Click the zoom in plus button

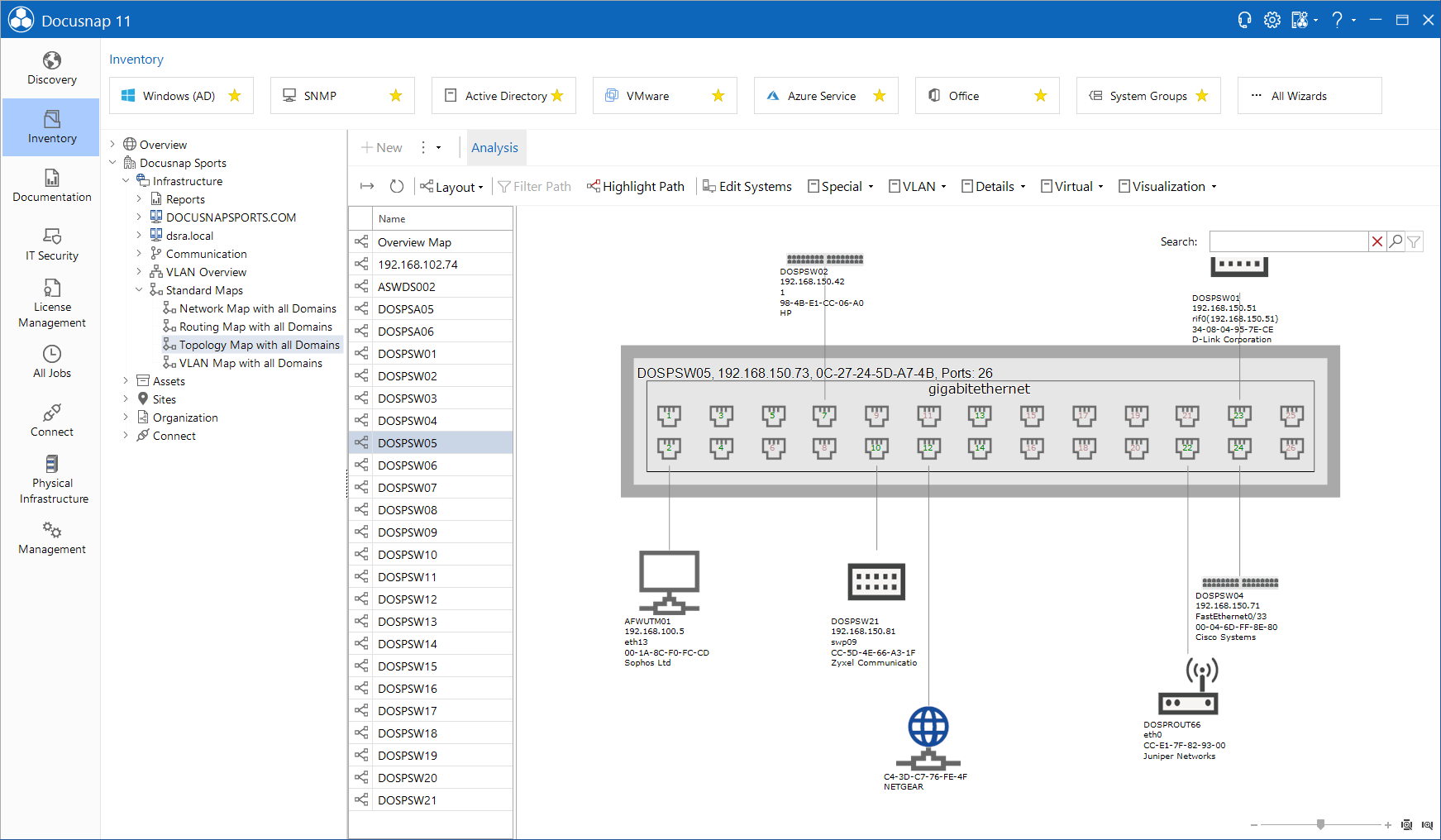coord(1387,825)
